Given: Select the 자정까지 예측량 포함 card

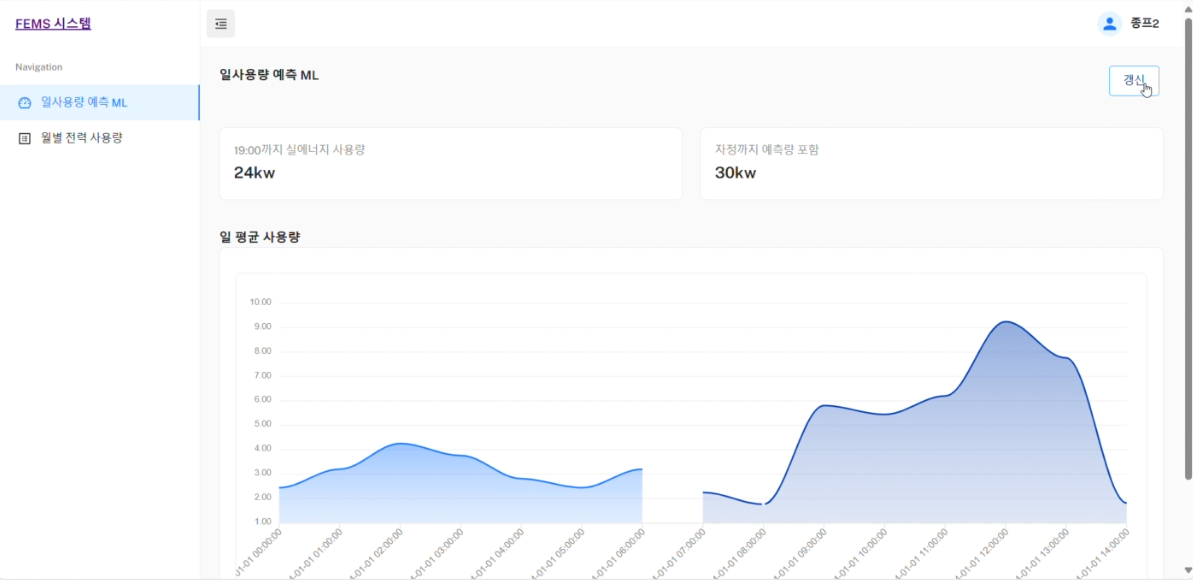Looking at the screenshot, I should [931, 163].
